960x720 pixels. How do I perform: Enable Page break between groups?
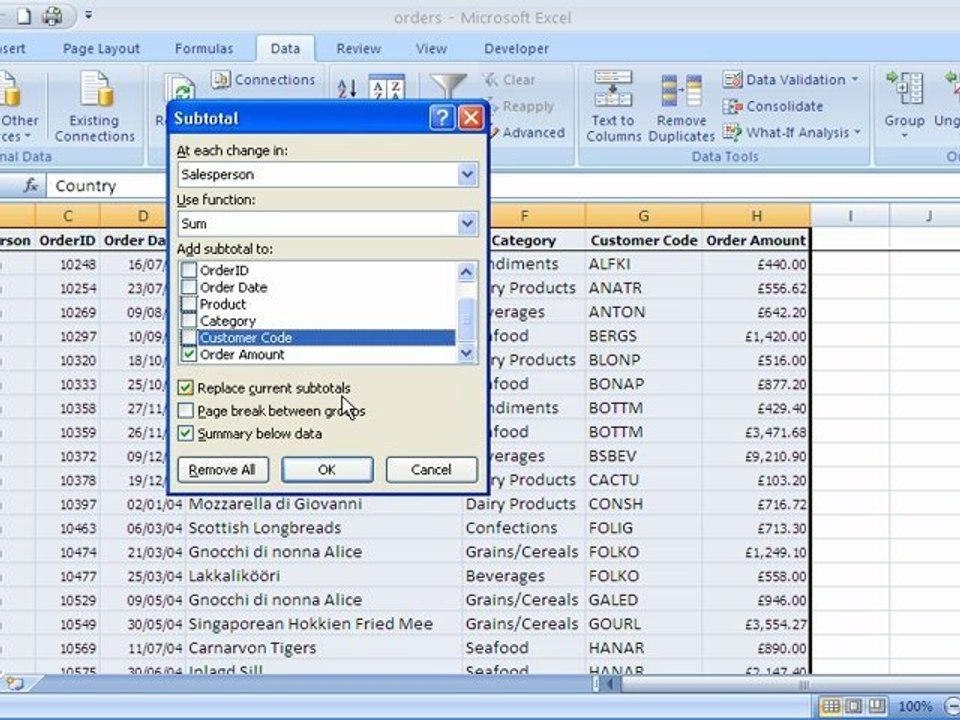click(186, 411)
